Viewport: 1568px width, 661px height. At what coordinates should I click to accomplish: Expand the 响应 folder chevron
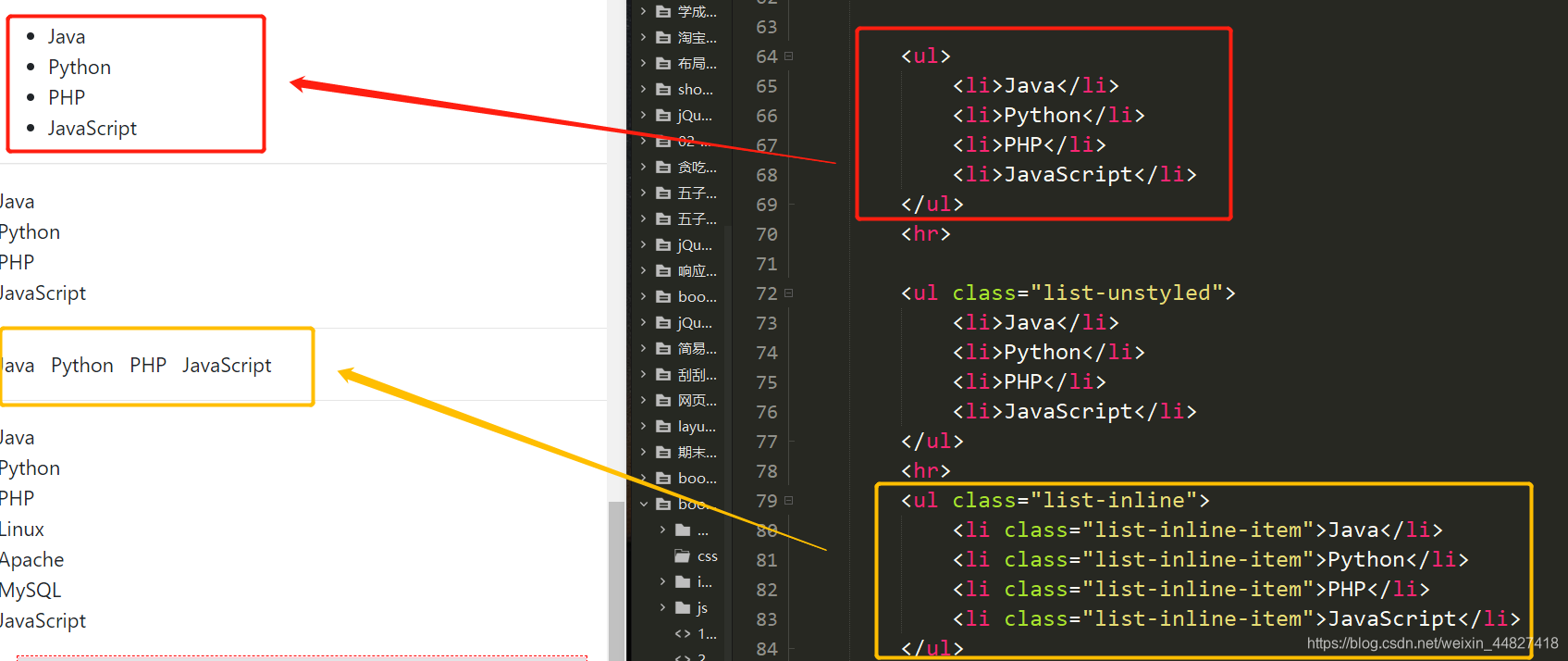(x=644, y=271)
